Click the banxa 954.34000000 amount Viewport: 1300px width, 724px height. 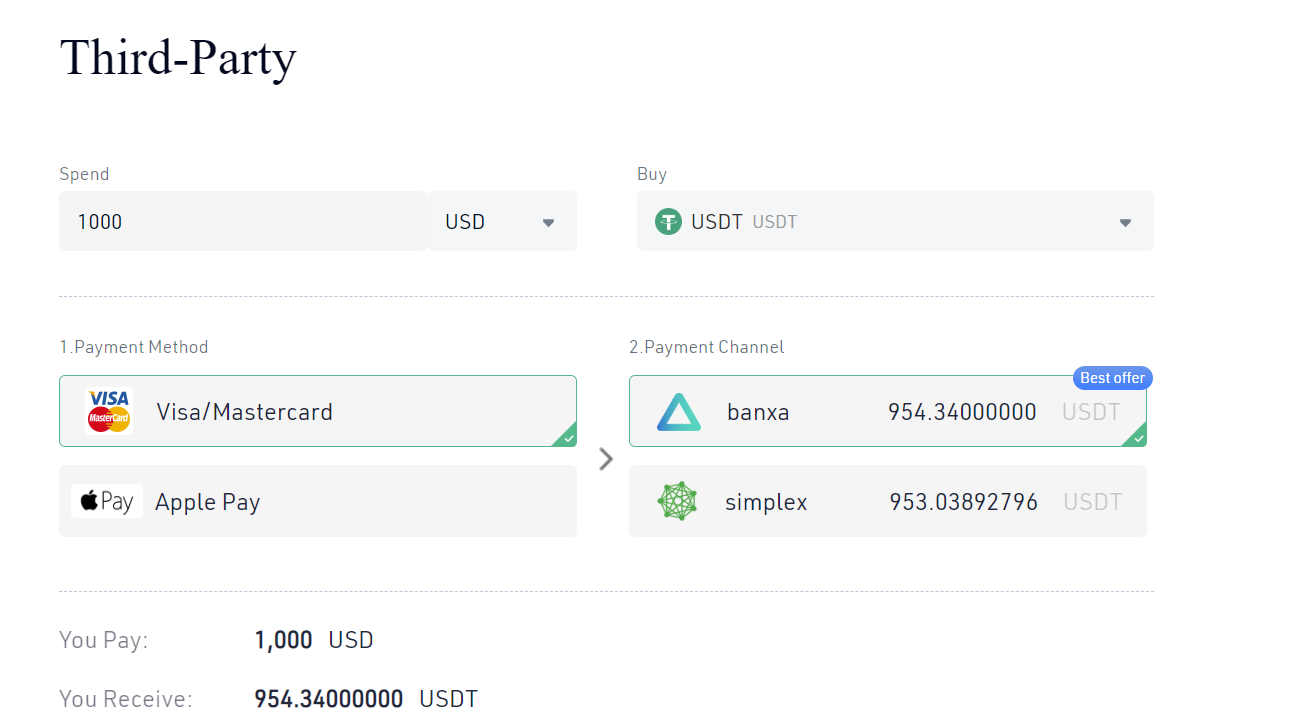[x=962, y=412]
